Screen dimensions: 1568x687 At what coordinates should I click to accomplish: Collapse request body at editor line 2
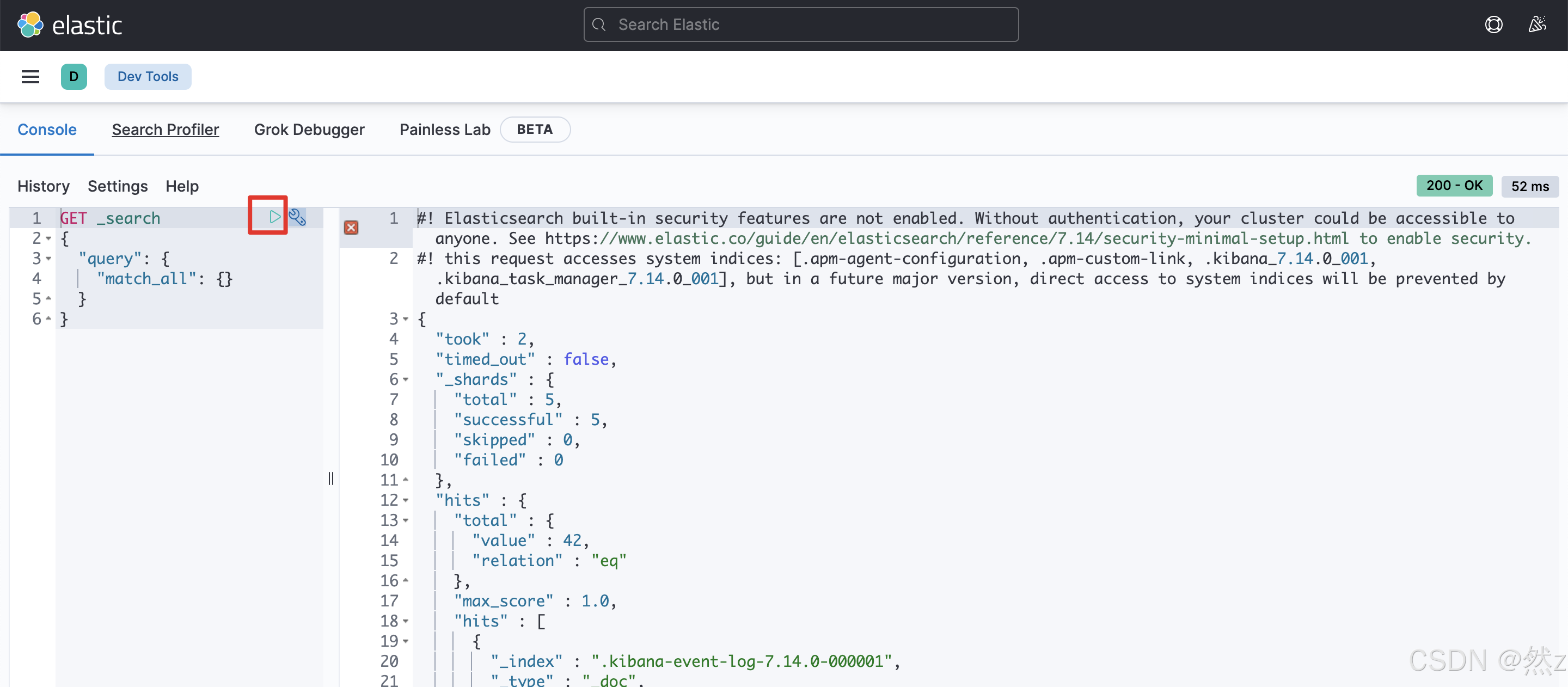pyautogui.click(x=48, y=238)
